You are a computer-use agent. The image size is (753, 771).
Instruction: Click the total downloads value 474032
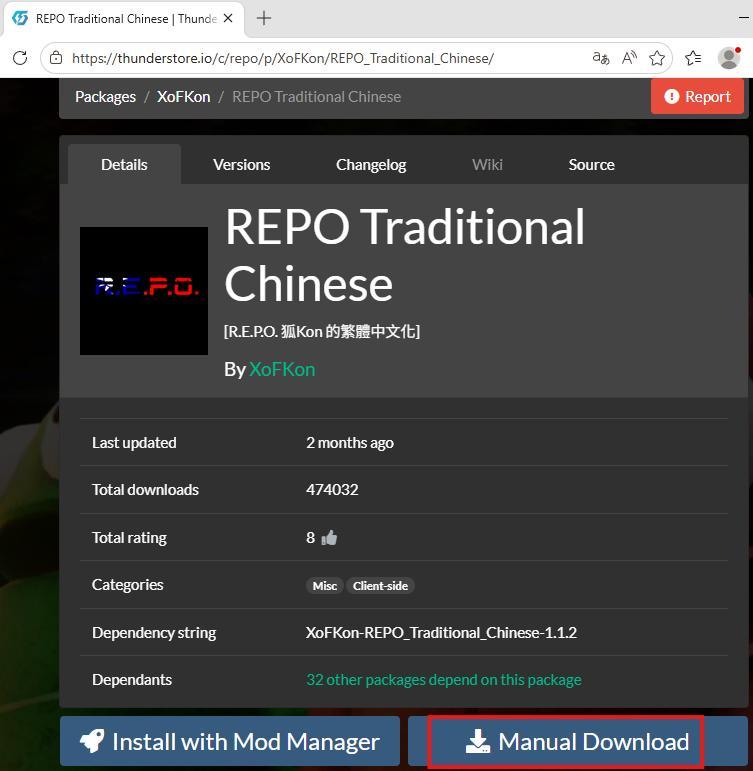point(332,489)
